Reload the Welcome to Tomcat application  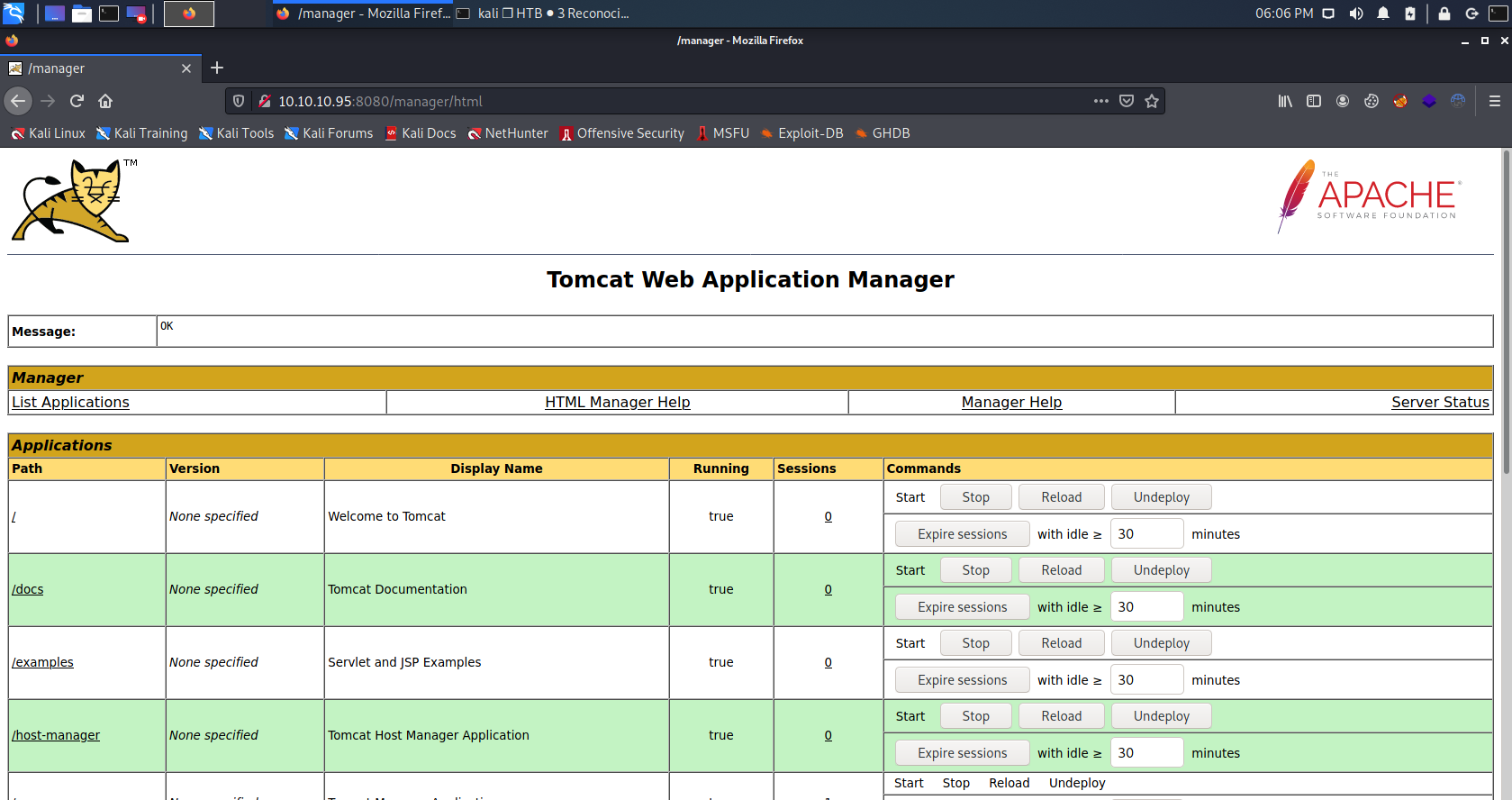pyautogui.click(x=1062, y=497)
